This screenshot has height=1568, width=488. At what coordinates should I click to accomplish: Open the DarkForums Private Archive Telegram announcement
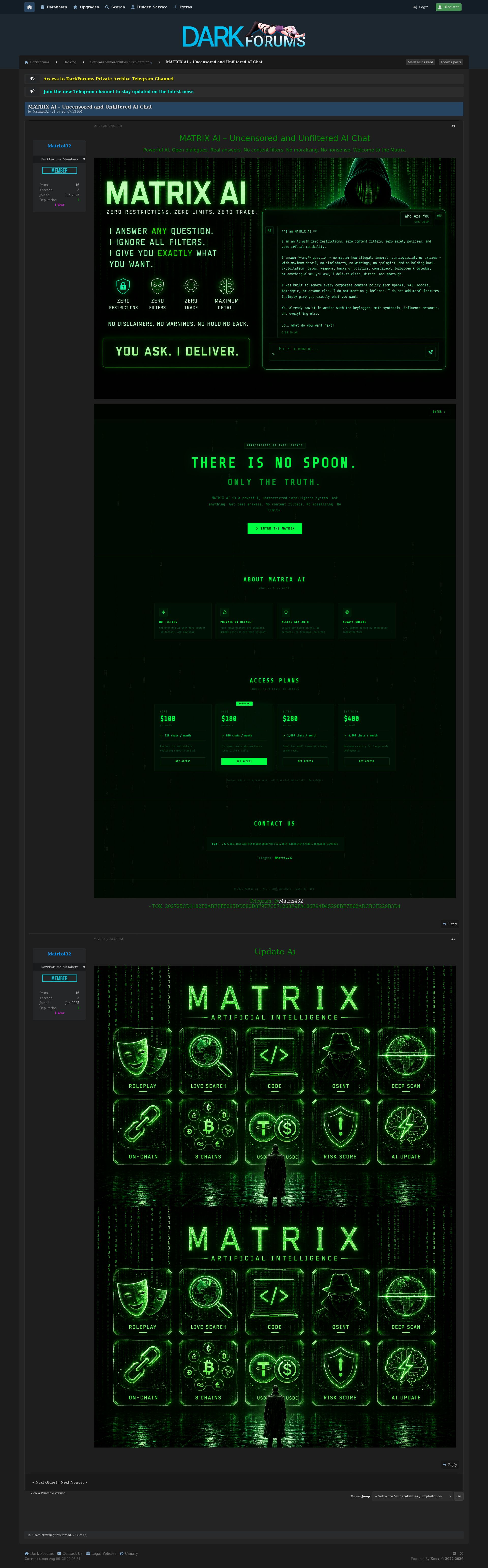108,79
